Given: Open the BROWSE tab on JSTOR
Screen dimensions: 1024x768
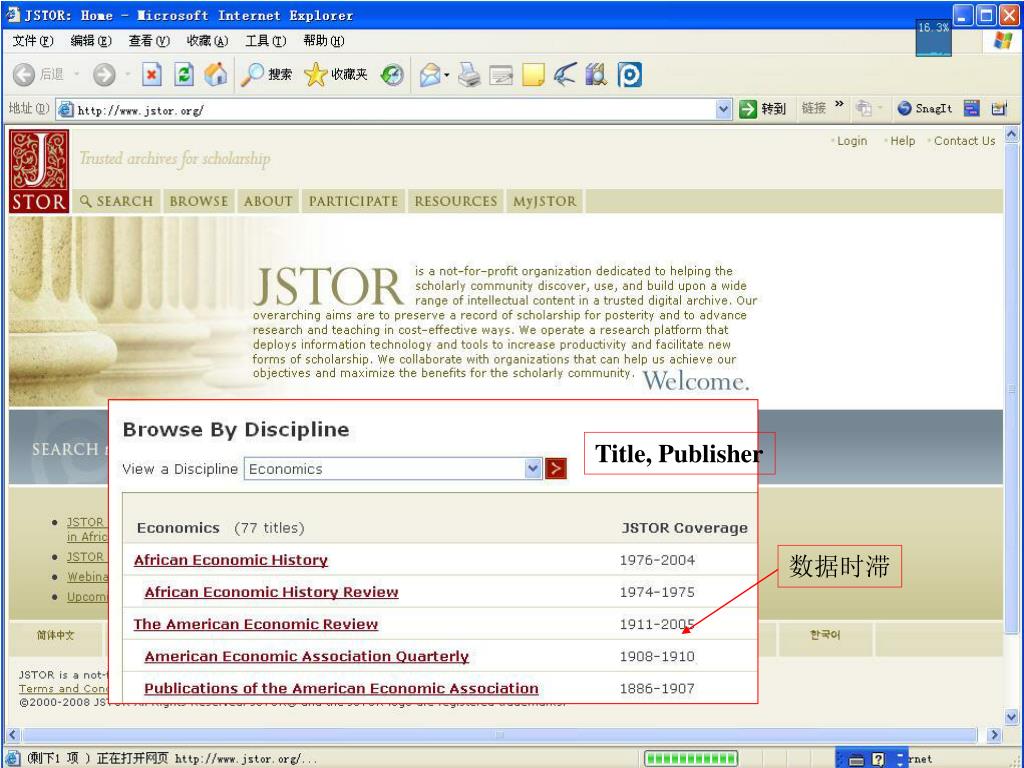Looking at the screenshot, I should [199, 201].
